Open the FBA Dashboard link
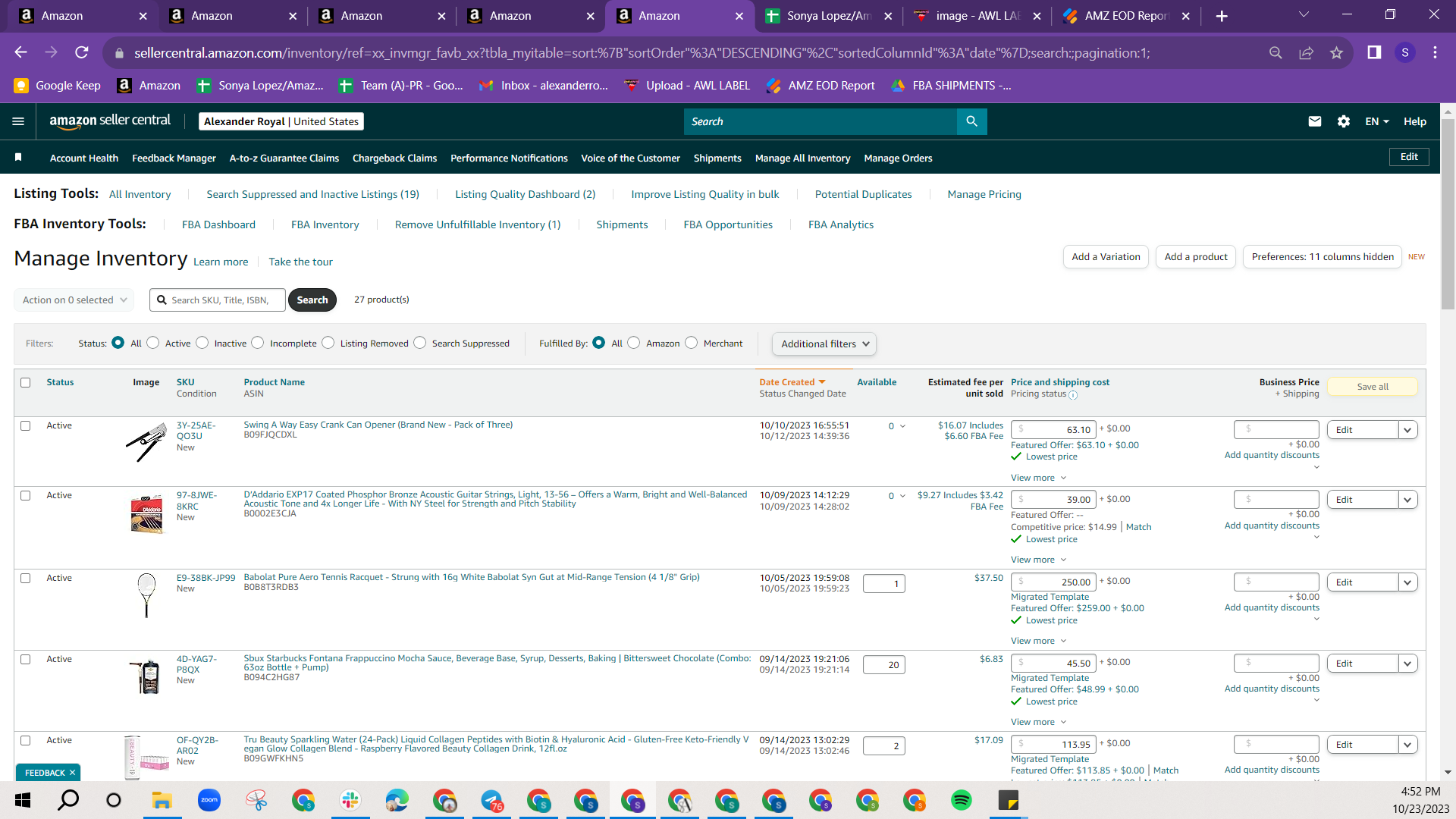The image size is (1456, 819). coord(218,224)
